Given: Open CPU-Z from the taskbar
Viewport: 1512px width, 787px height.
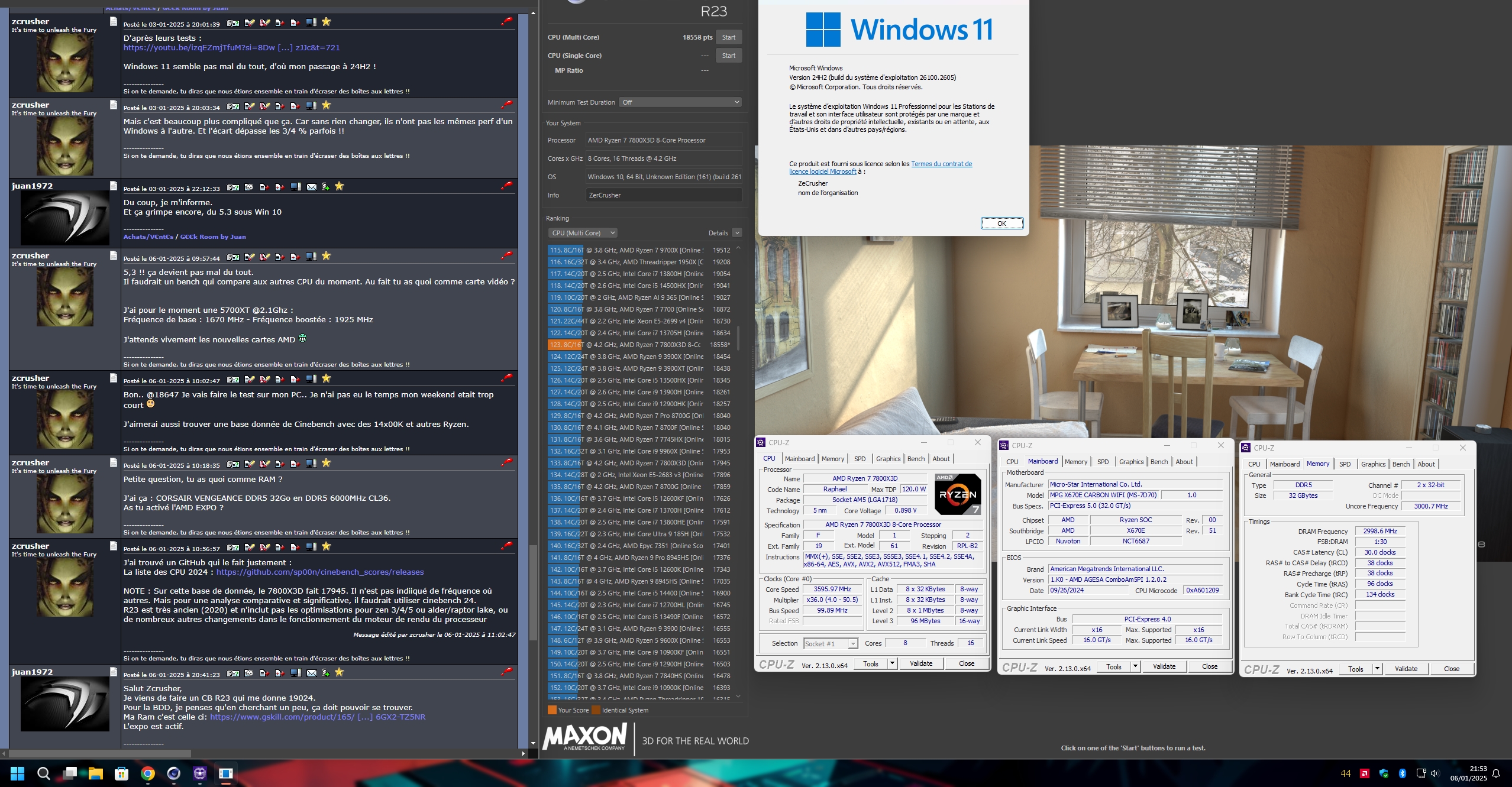Looking at the screenshot, I should click(199, 773).
